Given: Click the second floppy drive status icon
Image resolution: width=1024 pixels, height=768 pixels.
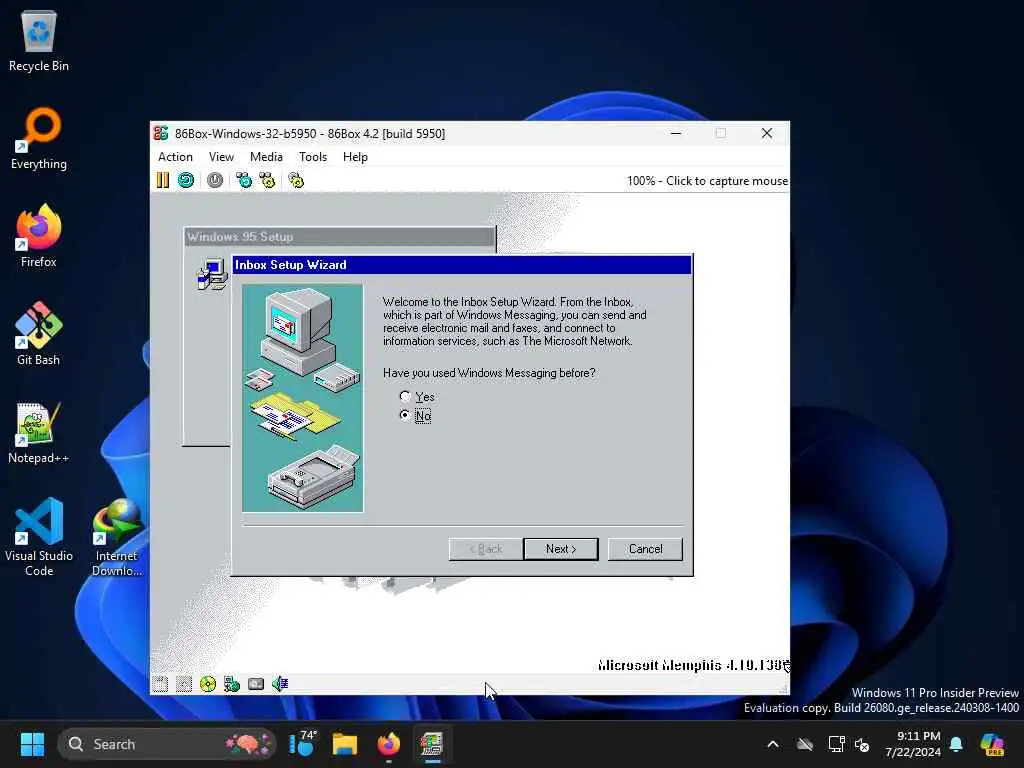Looking at the screenshot, I should 184,684.
